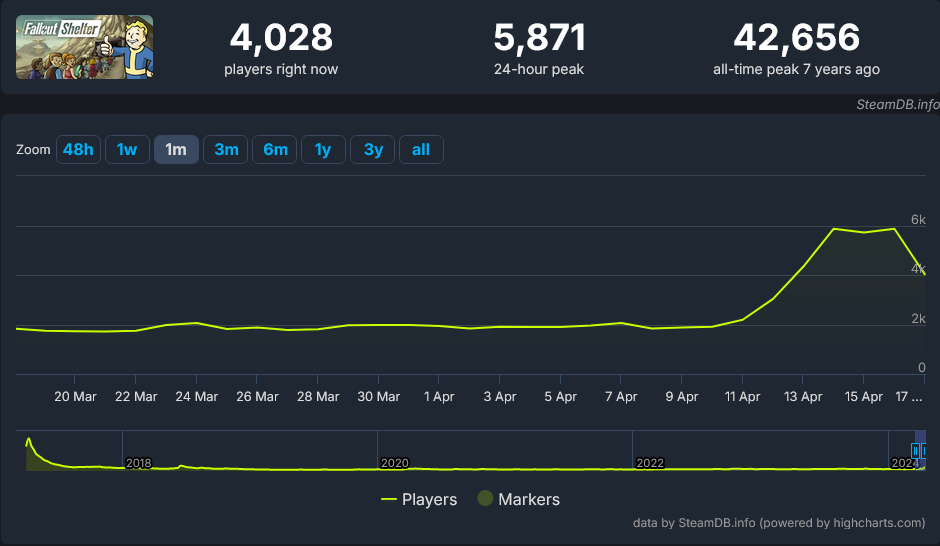Toggle the Markers label in legend

click(x=528, y=499)
